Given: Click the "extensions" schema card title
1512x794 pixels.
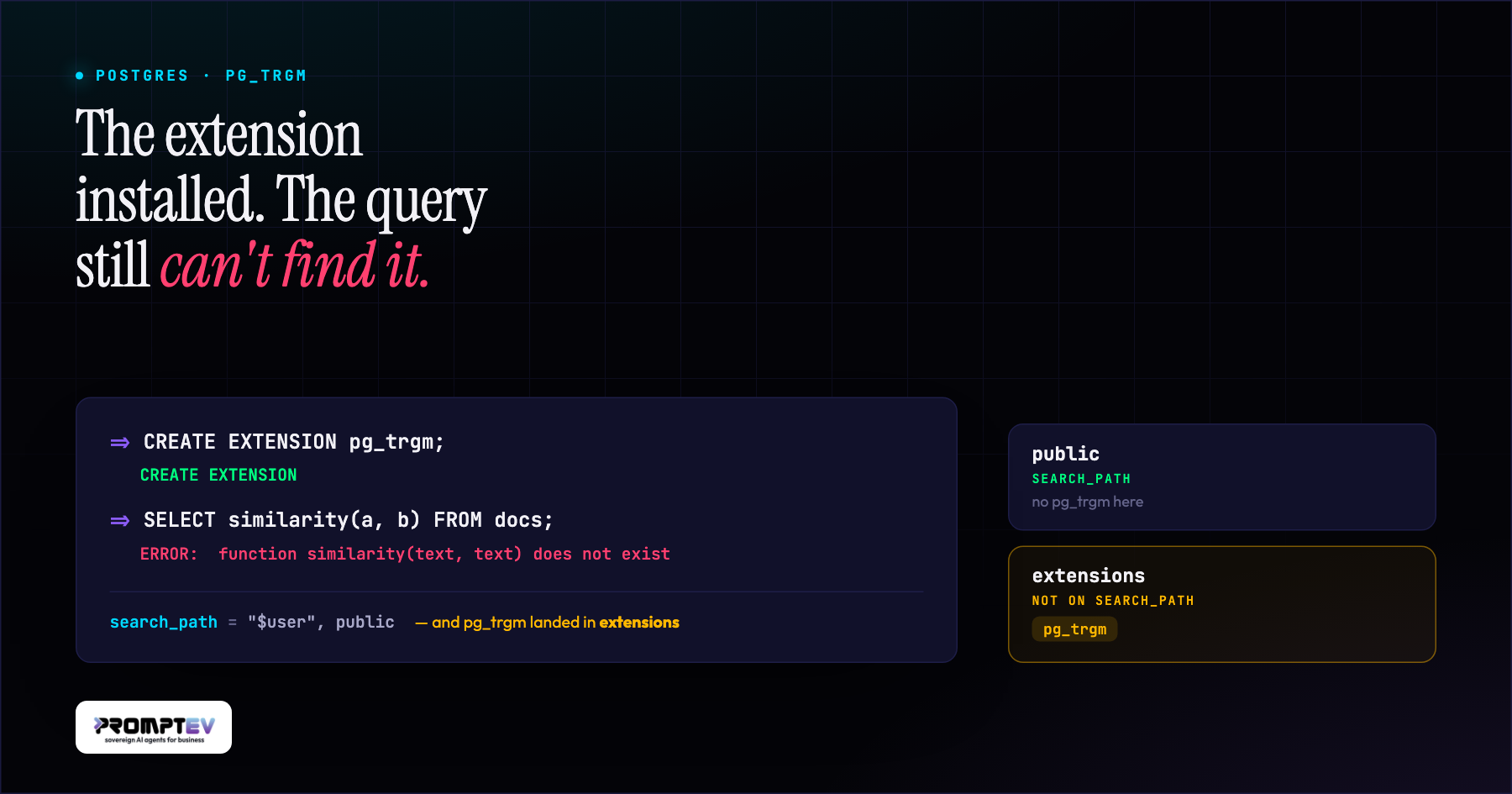Looking at the screenshot, I should [1089, 576].
